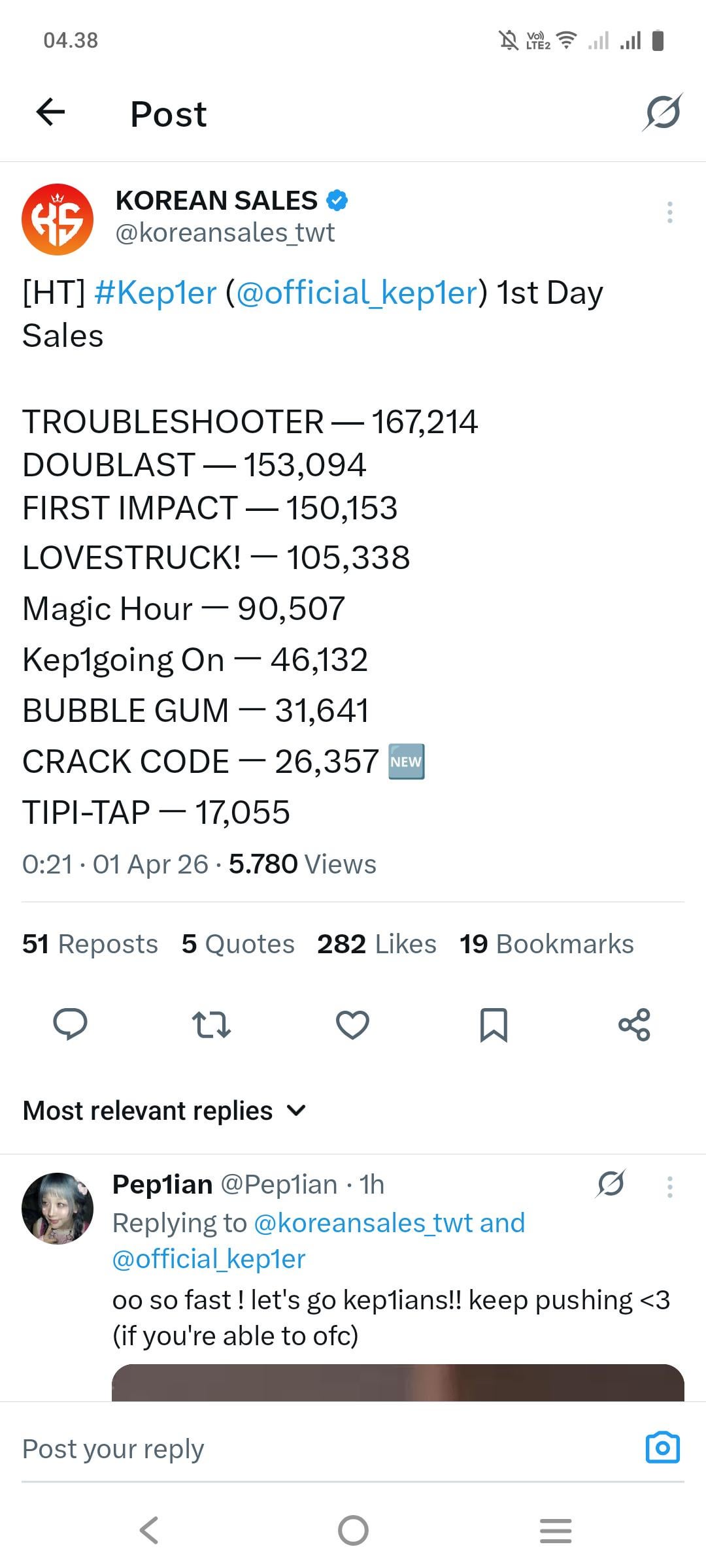Repost this Kep1er sales post

(211, 1024)
